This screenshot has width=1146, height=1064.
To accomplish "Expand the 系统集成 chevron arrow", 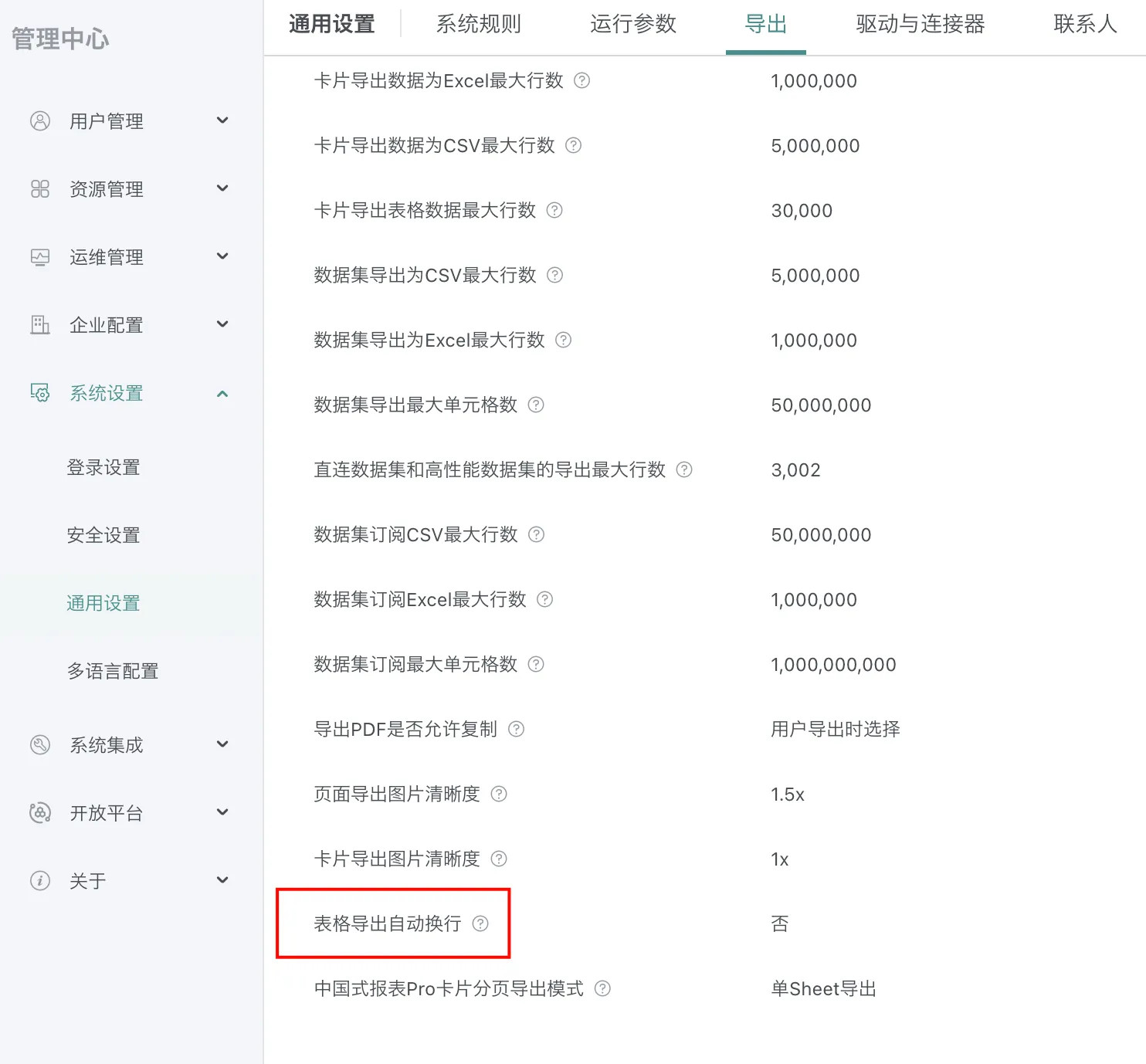I will [222, 744].
